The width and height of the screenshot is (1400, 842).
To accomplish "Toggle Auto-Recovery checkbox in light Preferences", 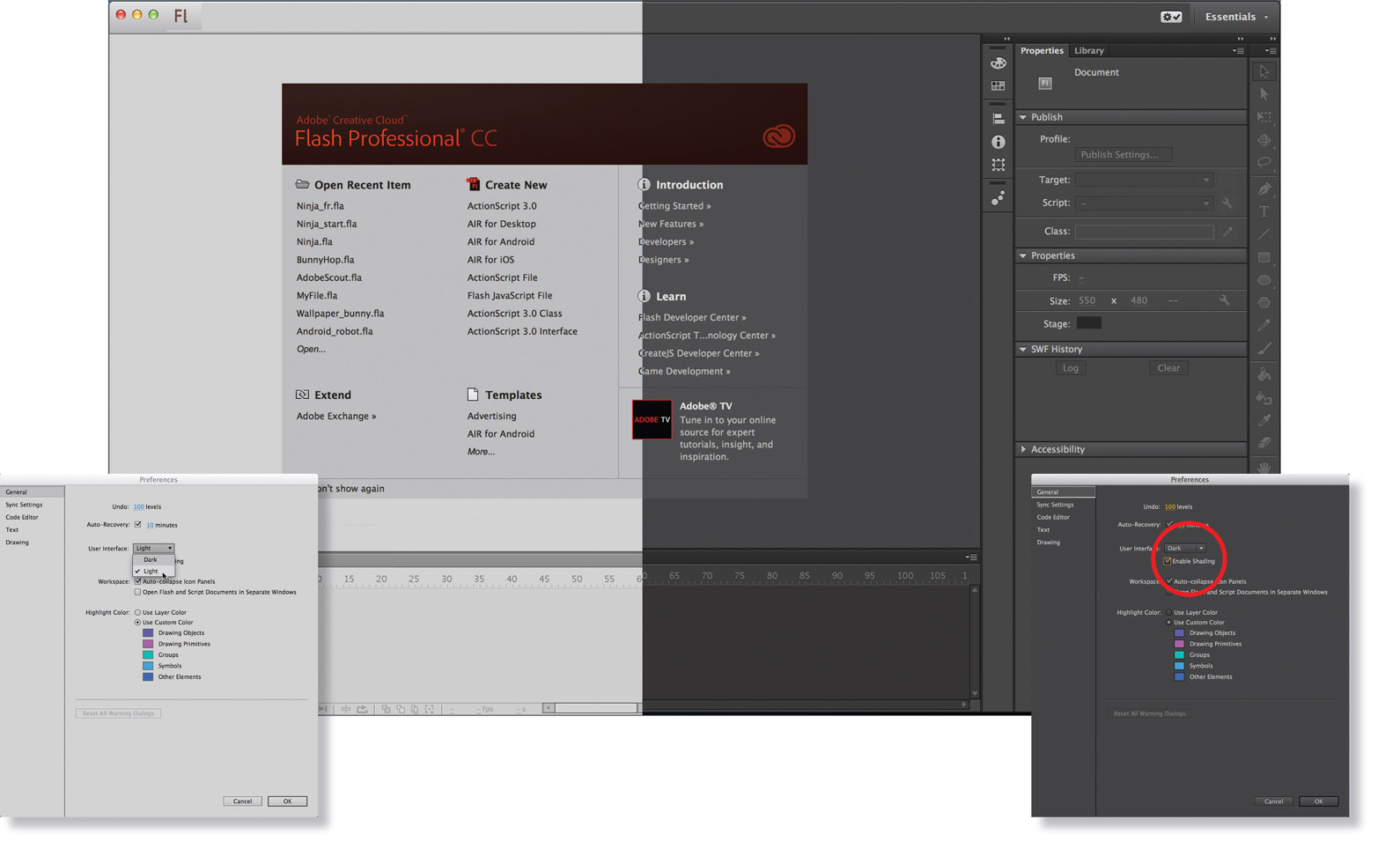I will click(x=137, y=524).
